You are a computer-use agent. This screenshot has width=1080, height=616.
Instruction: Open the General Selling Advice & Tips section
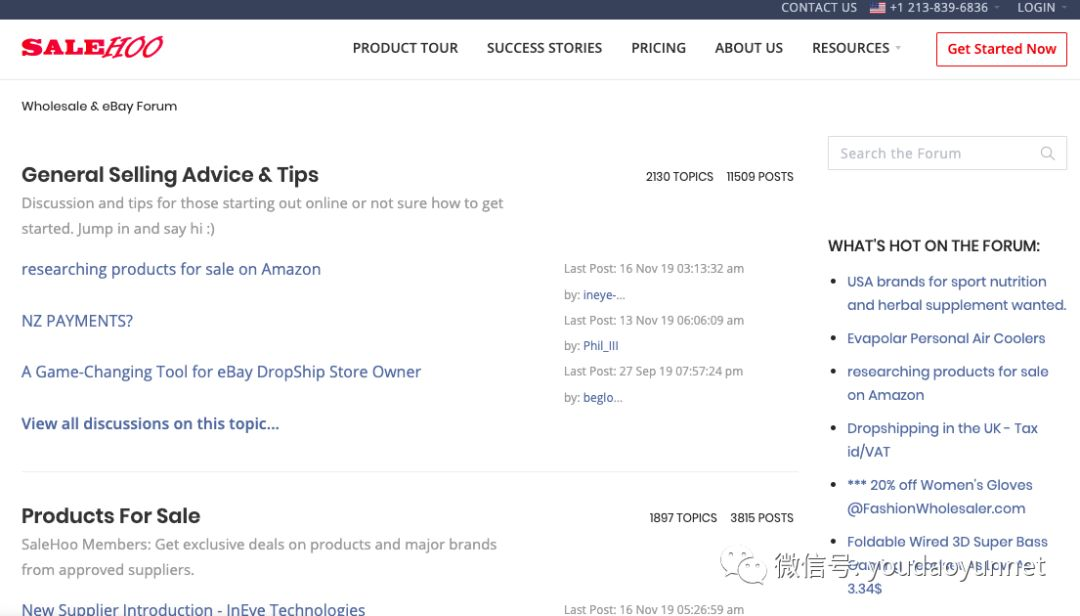click(170, 175)
